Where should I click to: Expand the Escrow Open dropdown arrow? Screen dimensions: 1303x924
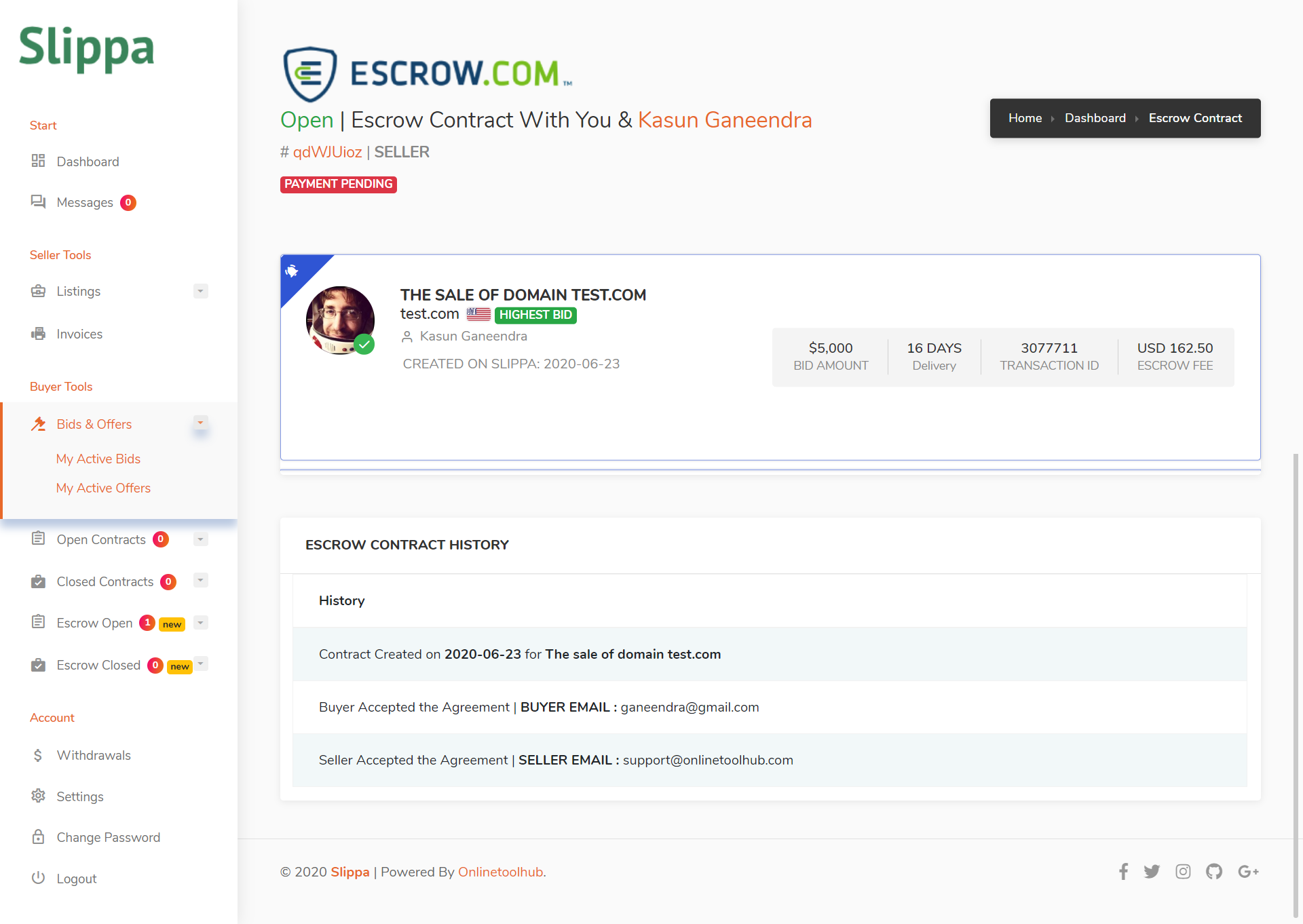coord(200,622)
